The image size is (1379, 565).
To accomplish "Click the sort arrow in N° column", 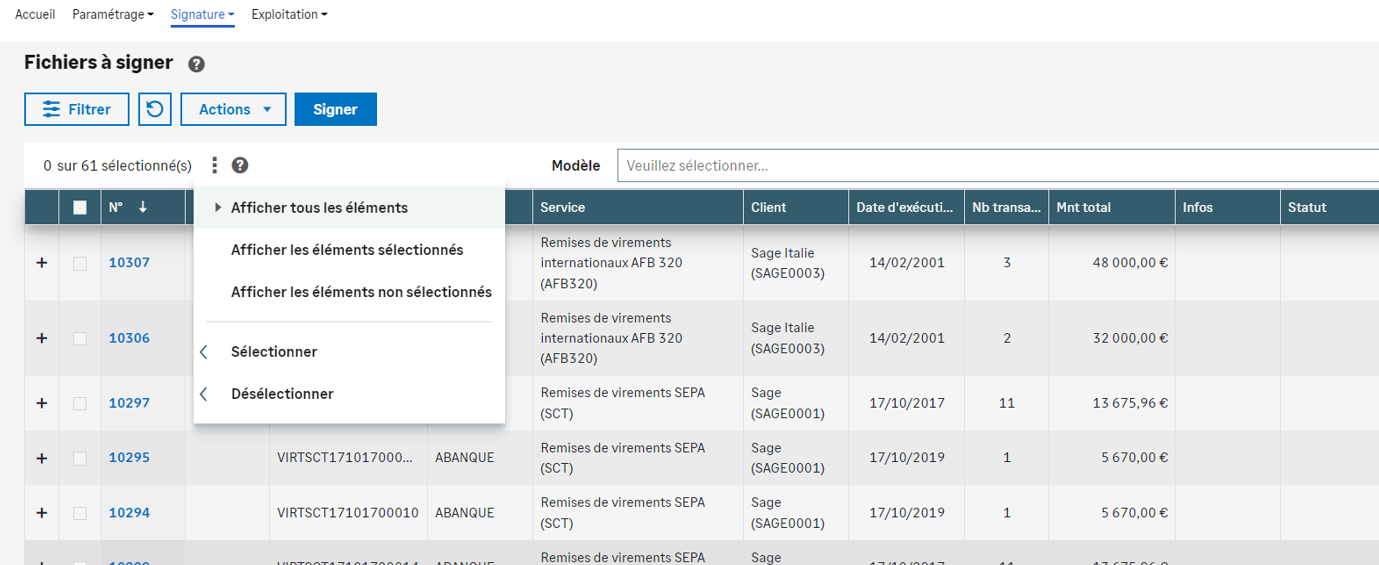I will 143,207.
